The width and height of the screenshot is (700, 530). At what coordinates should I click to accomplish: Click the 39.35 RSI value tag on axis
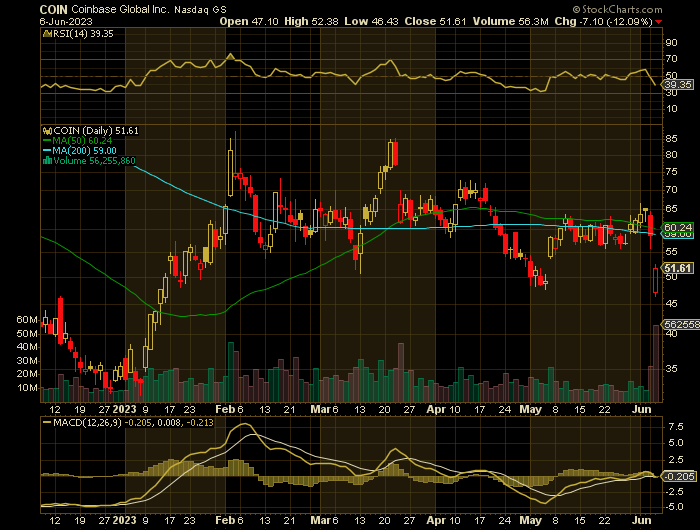pyautogui.click(x=678, y=84)
